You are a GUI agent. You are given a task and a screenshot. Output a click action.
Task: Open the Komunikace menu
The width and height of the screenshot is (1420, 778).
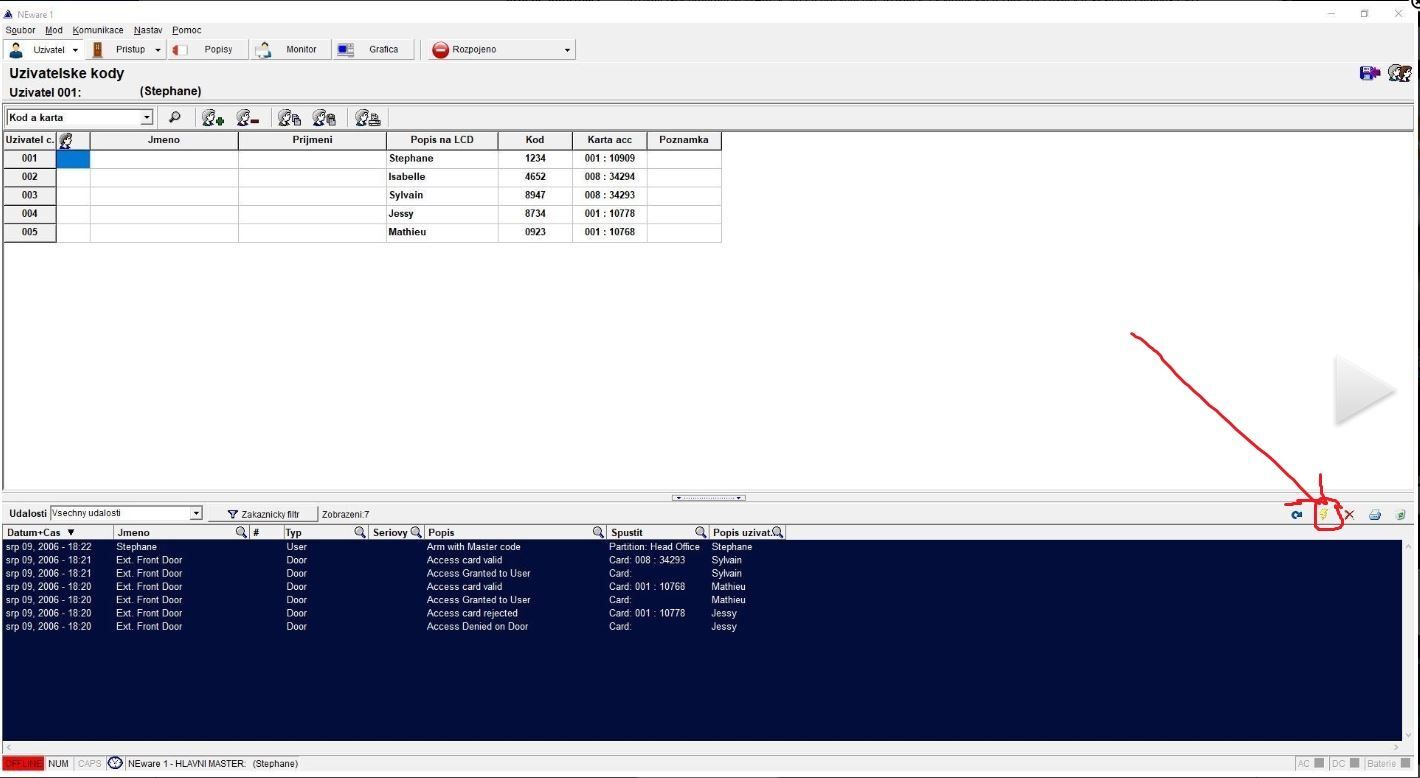click(x=98, y=30)
